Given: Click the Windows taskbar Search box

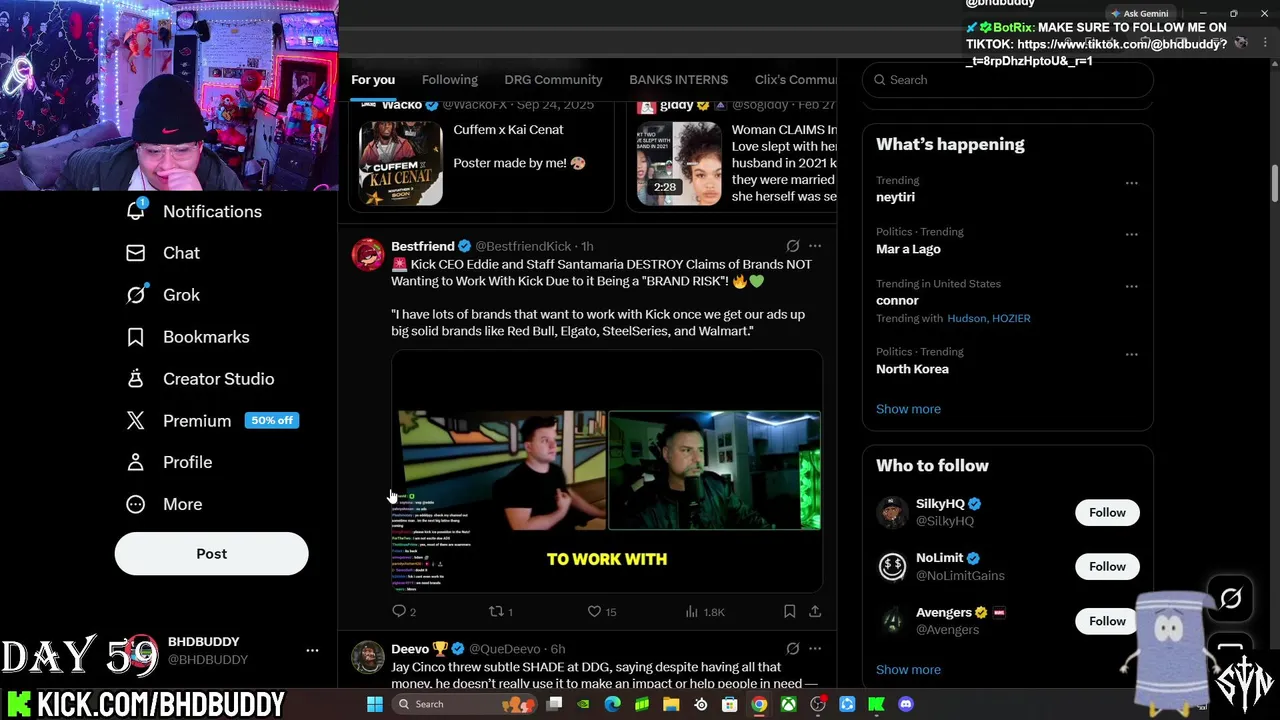Looking at the screenshot, I should [463, 704].
